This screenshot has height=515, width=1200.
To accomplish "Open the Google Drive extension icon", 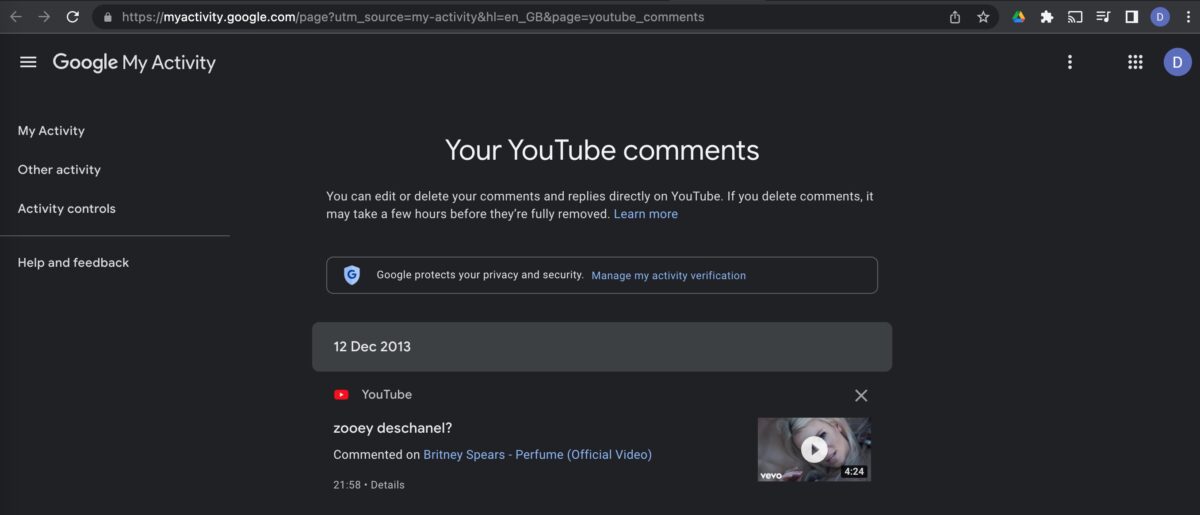I will point(1019,17).
